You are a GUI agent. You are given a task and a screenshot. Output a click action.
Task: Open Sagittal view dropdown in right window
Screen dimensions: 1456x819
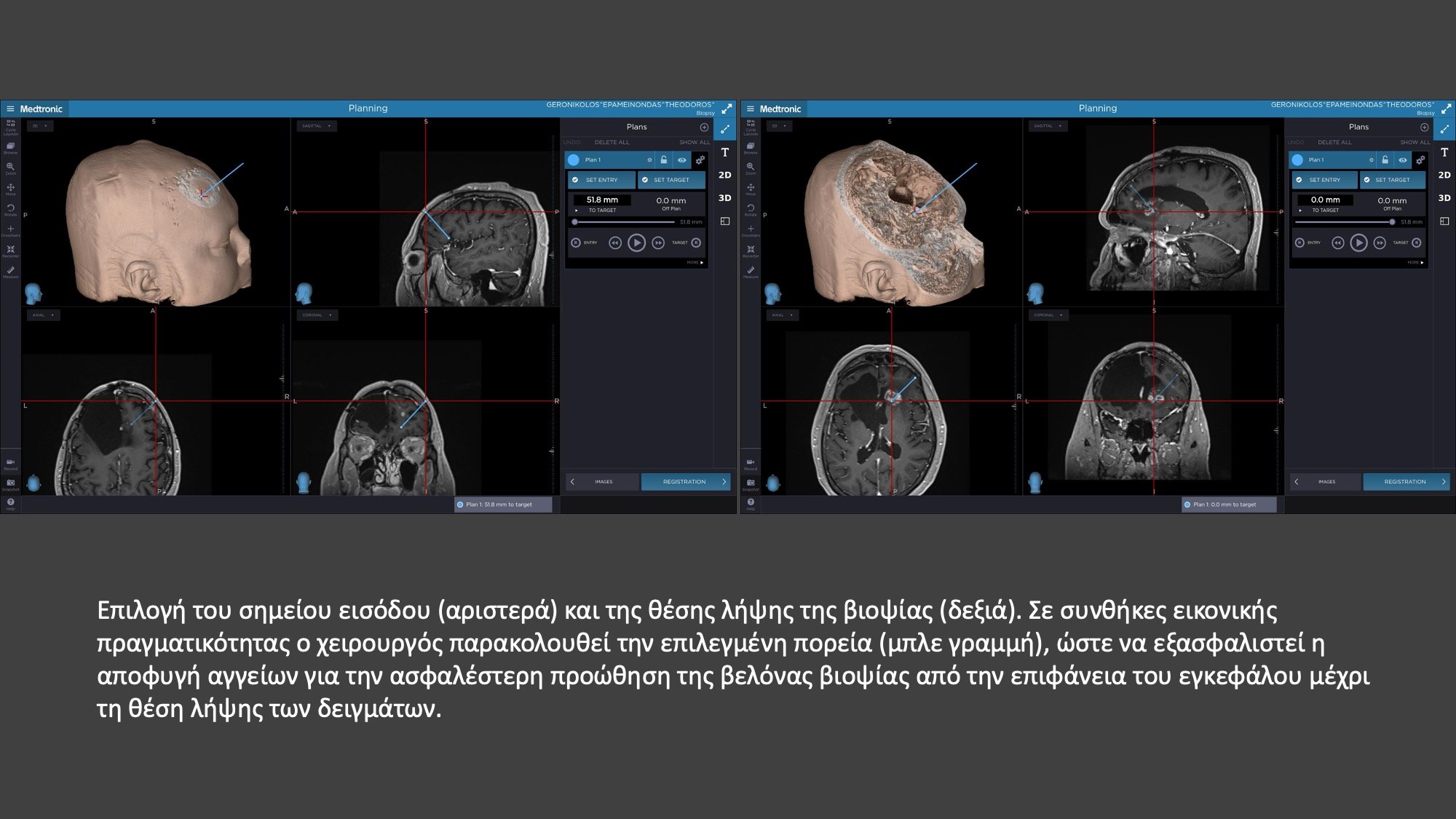tap(1048, 126)
